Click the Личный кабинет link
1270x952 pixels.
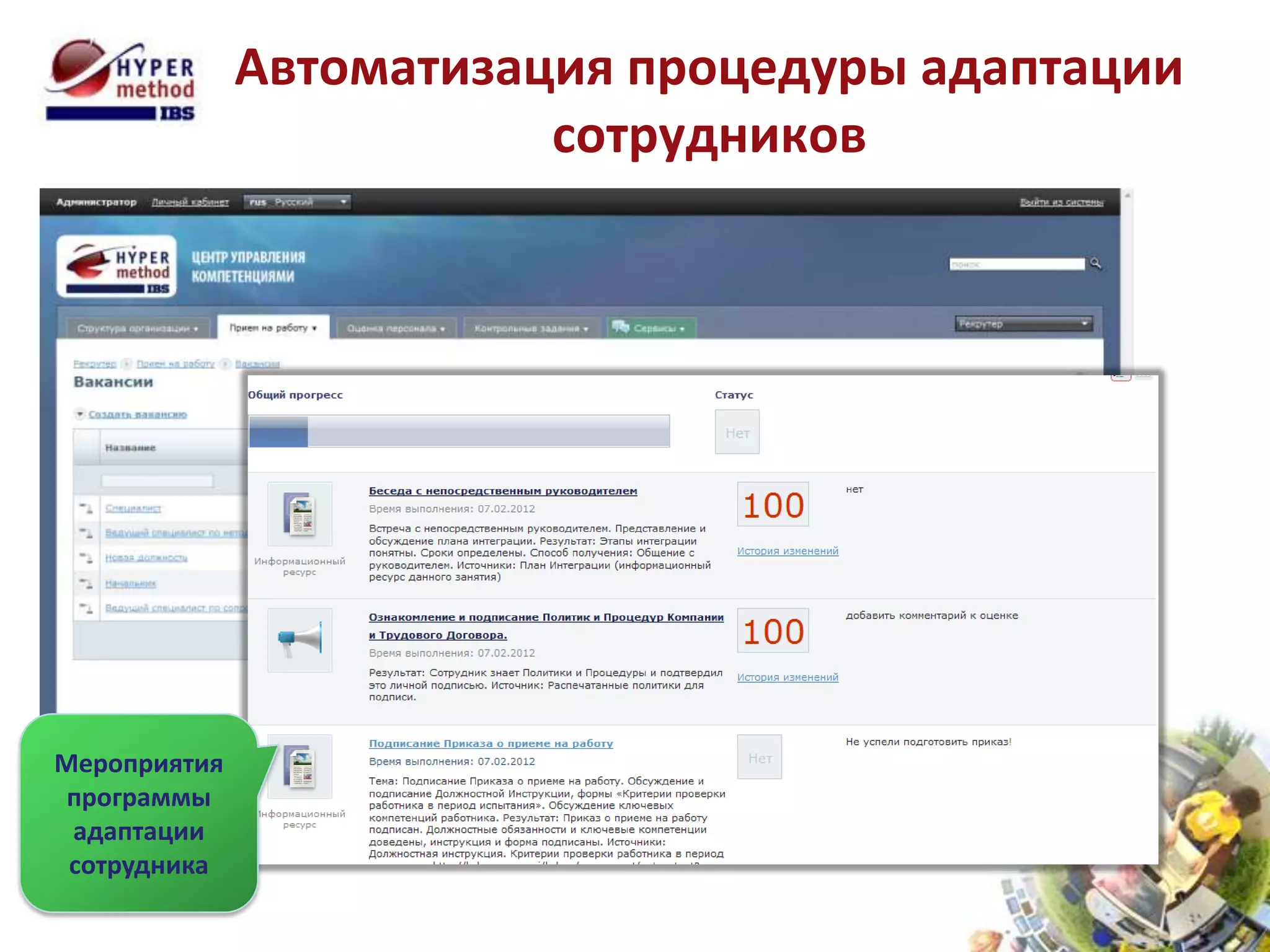[x=190, y=202]
